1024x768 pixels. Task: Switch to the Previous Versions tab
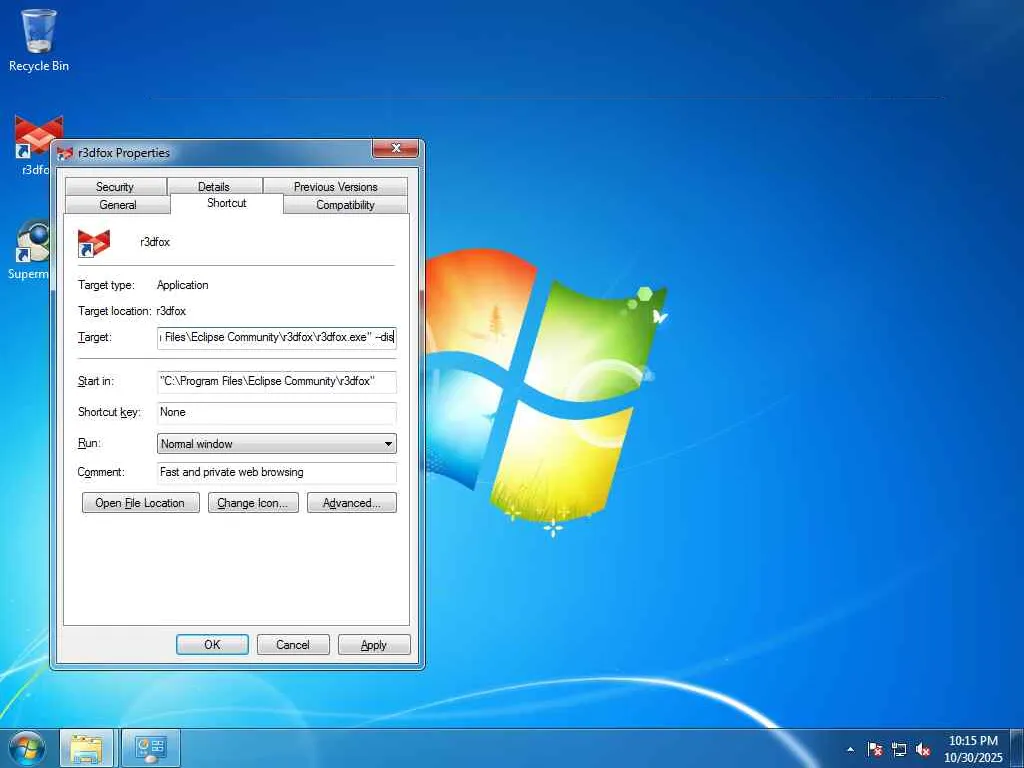click(336, 187)
